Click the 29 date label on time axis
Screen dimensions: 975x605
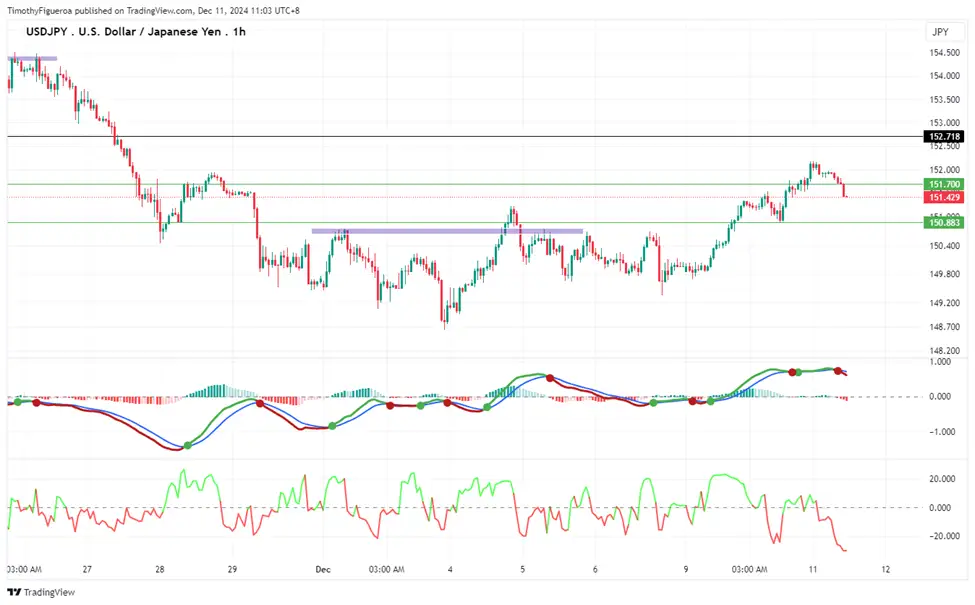point(232,569)
